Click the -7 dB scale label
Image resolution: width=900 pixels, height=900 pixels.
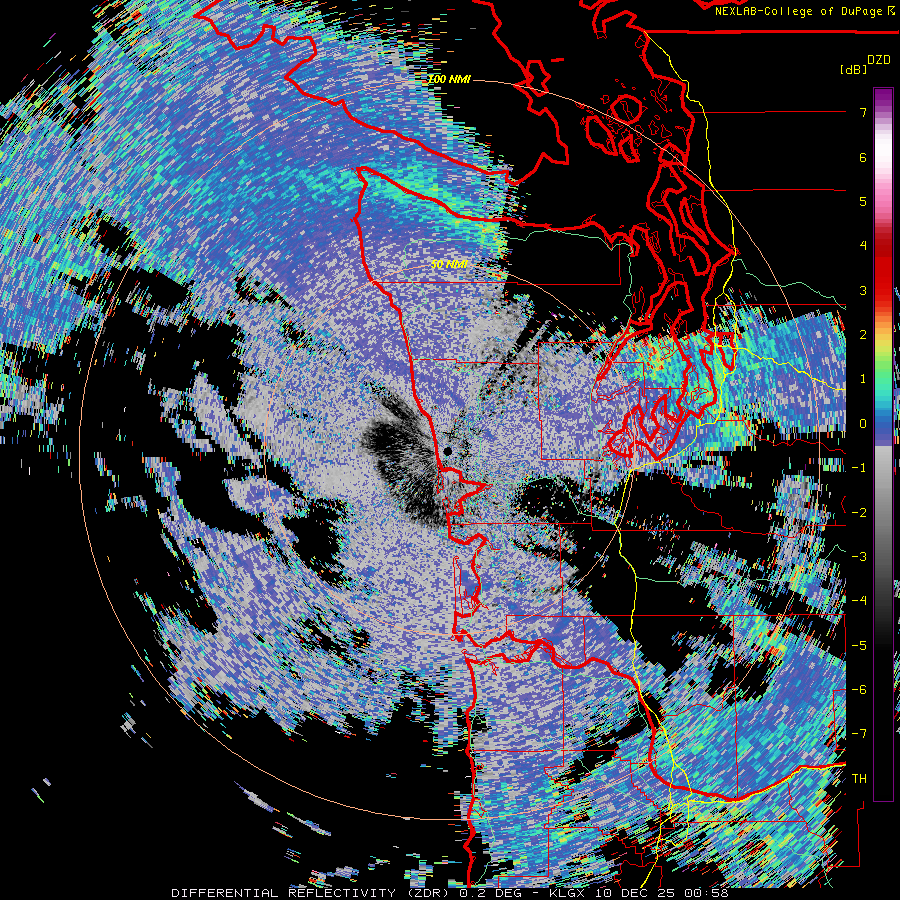(x=859, y=734)
